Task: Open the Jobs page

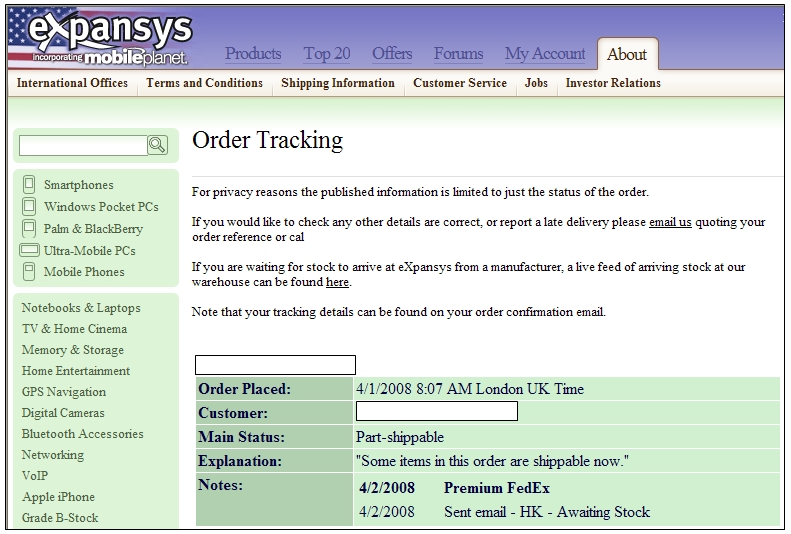Action: click(x=536, y=83)
